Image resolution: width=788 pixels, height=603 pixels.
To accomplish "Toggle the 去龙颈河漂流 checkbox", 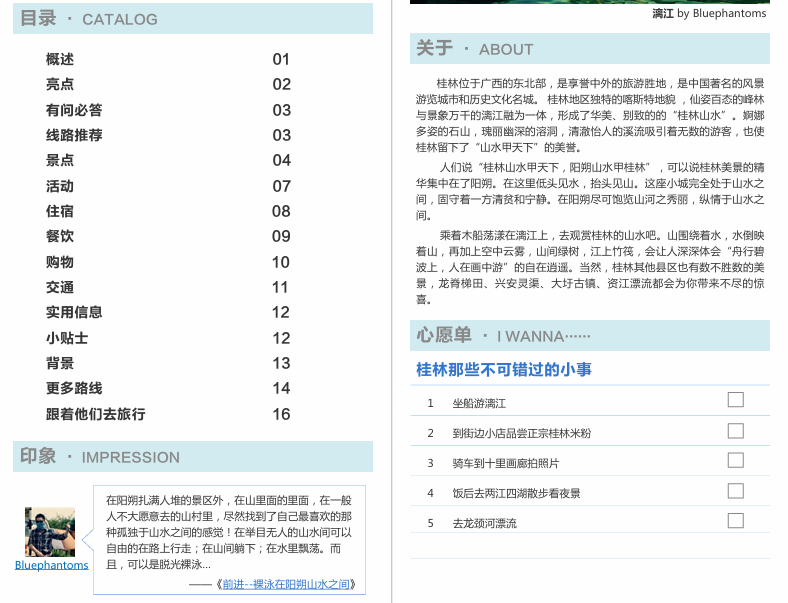I will click(736, 521).
